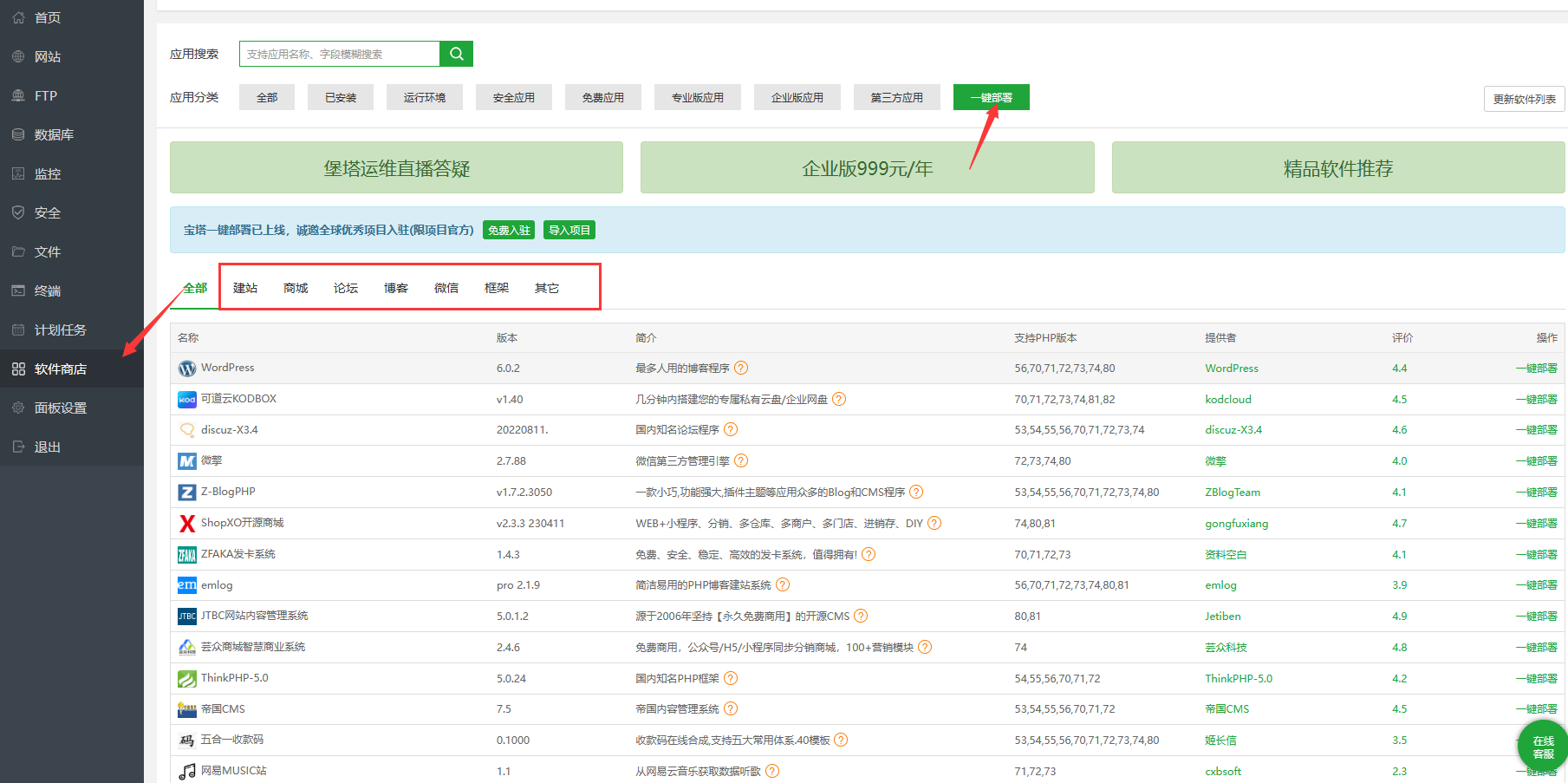This screenshot has width=1568, height=783.
Task: Click the 网站 globe icon in sidebar
Action: coord(18,56)
